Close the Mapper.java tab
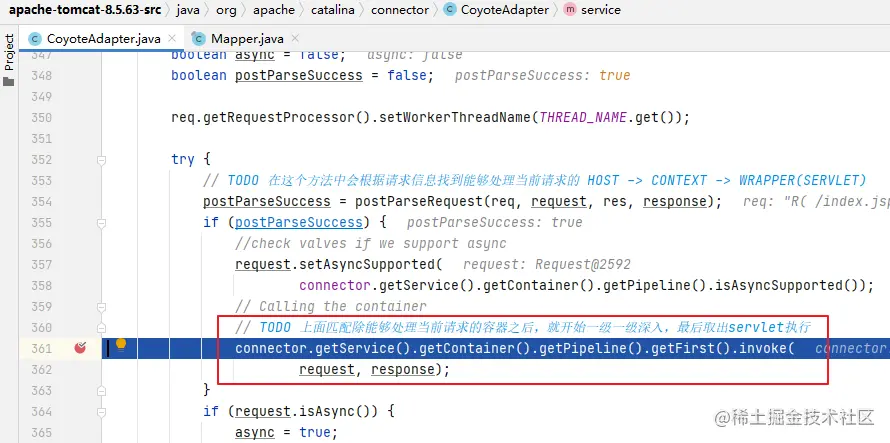Image resolution: width=890 pixels, height=443 pixels. [295, 39]
